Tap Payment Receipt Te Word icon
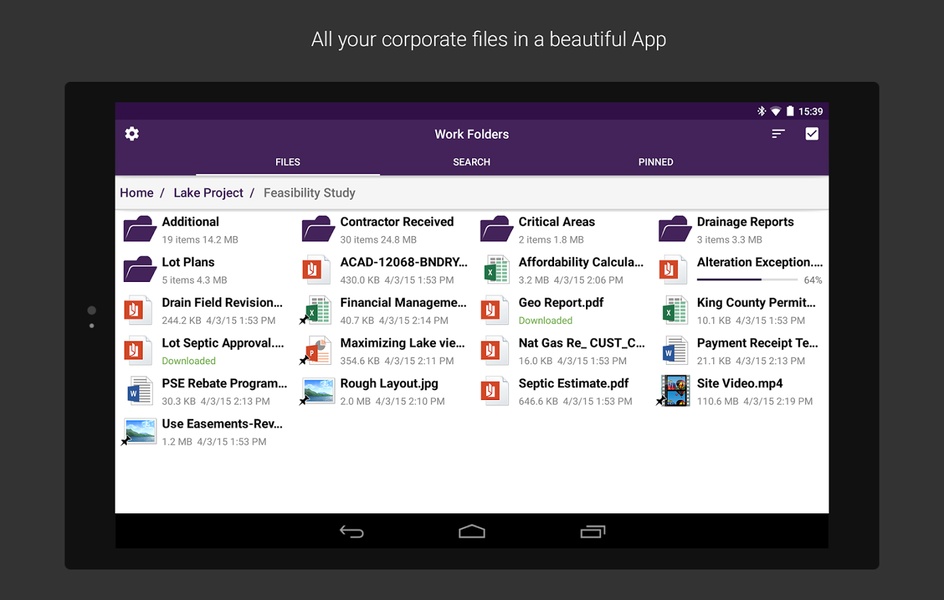 point(674,350)
